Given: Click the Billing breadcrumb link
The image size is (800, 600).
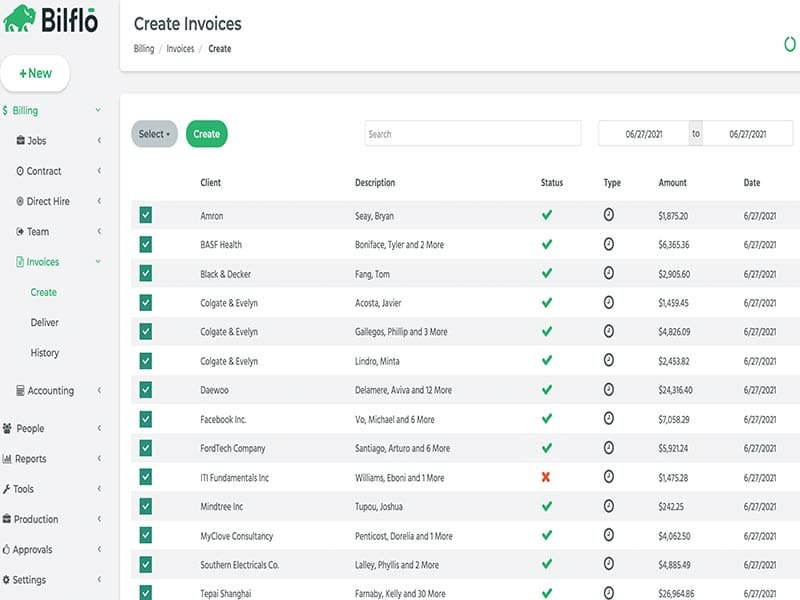Looking at the screenshot, I should pyautogui.click(x=143, y=49).
